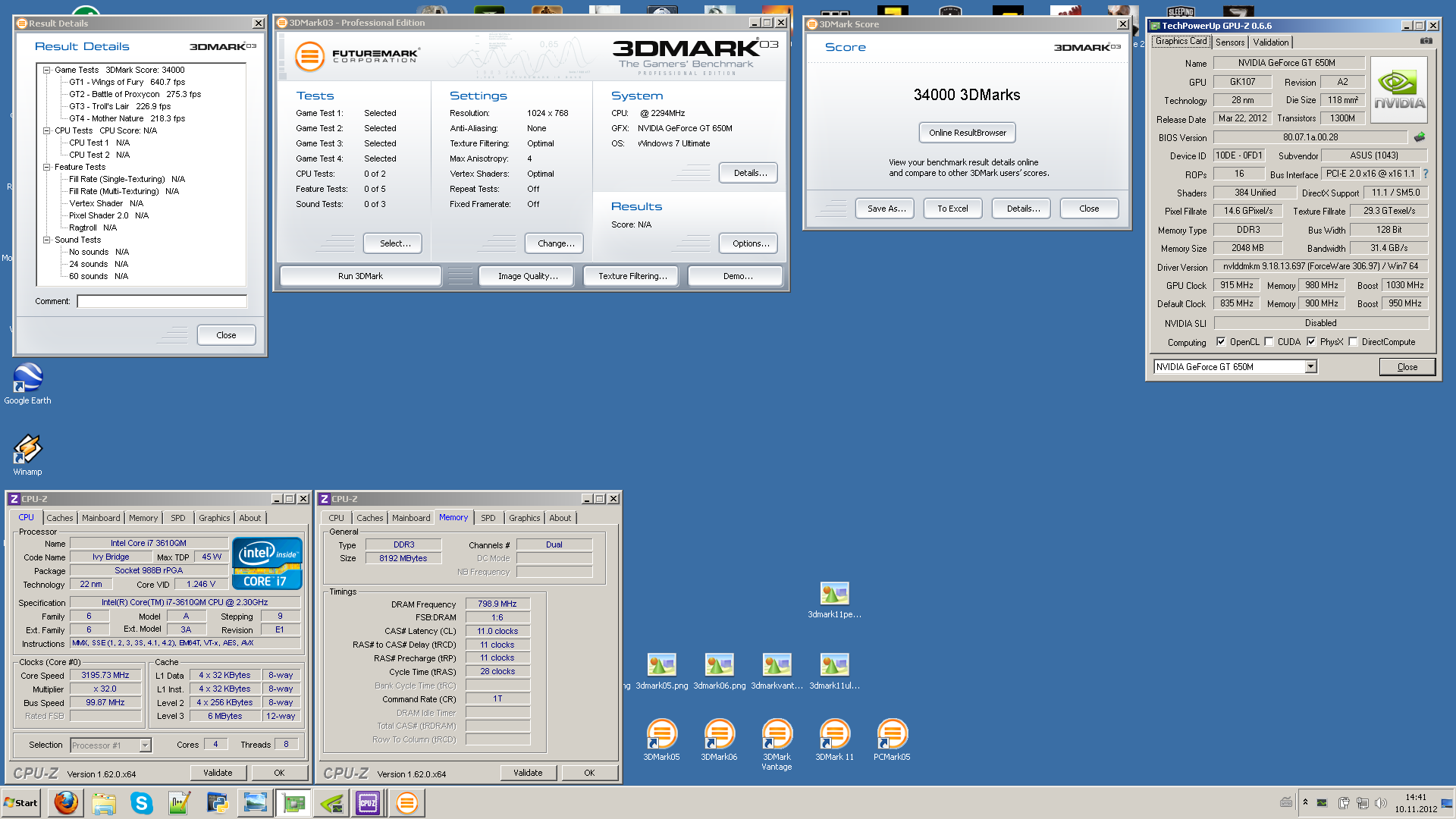Click Texture Filtering button
Image resolution: width=1456 pixels, height=819 pixels.
(x=632, y=276)
